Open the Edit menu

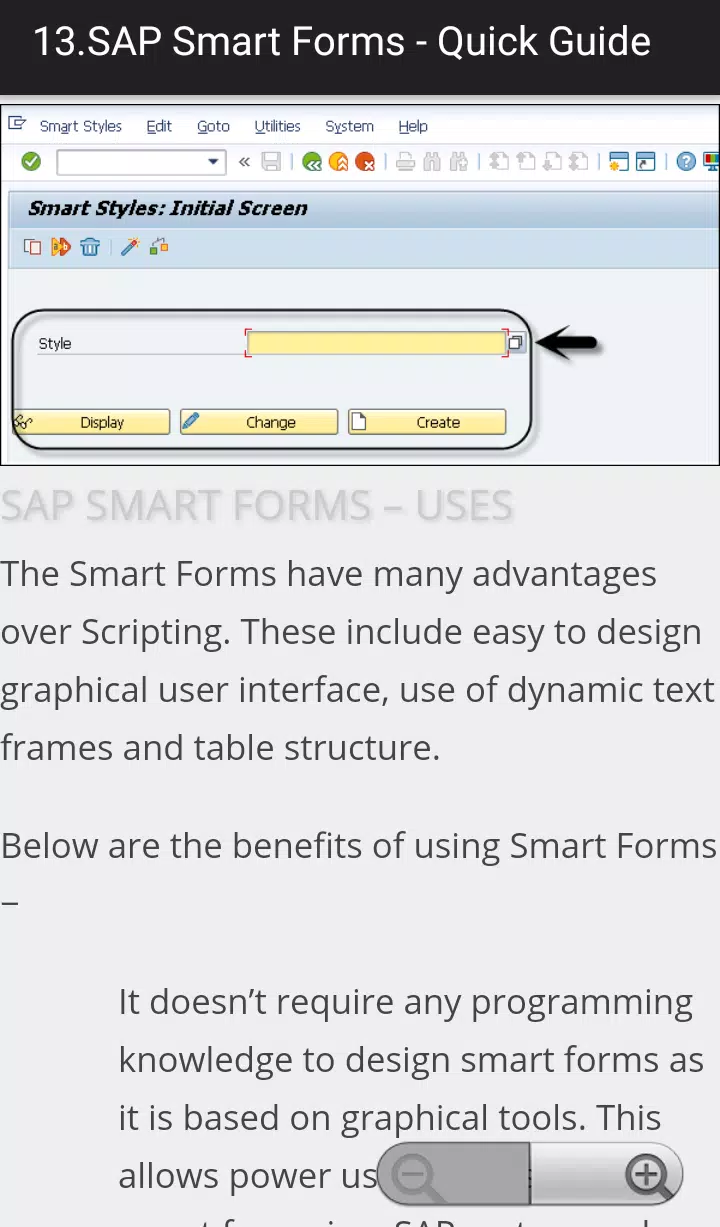coord(159,126)
